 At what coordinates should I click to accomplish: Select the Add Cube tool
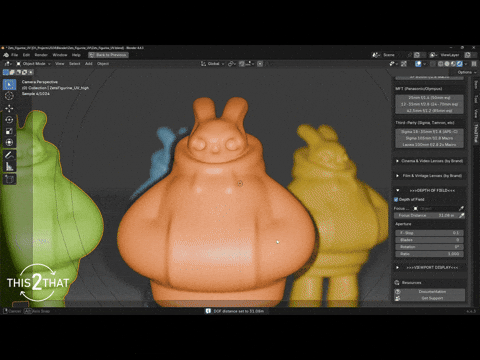click(9, 179)
